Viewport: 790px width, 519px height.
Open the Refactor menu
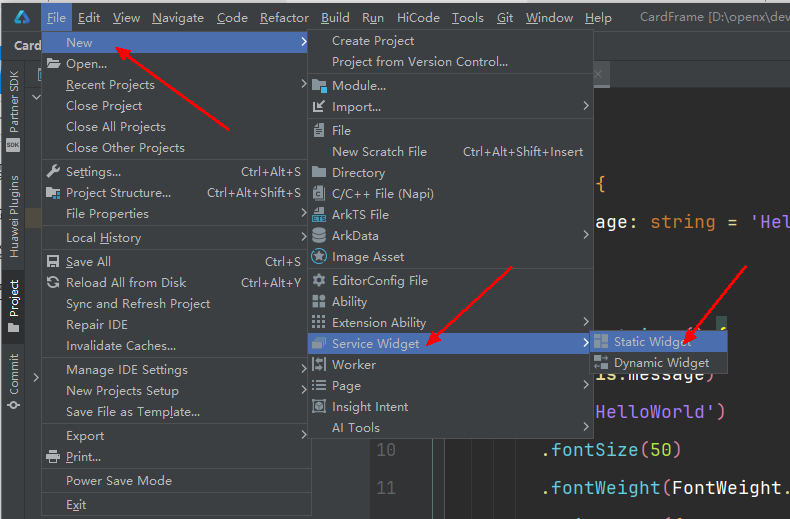pyautogui.click(x=284, y=18)
